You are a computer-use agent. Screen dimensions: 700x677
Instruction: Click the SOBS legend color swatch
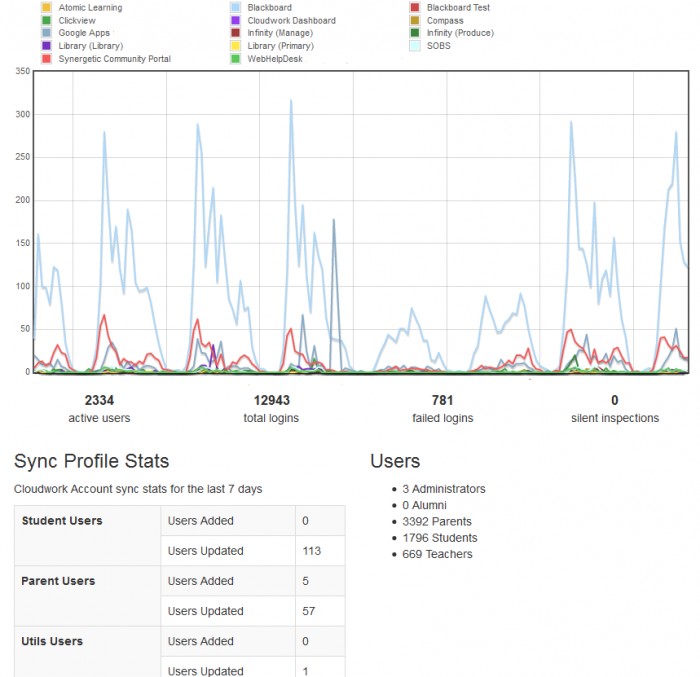tap(415, 46)
